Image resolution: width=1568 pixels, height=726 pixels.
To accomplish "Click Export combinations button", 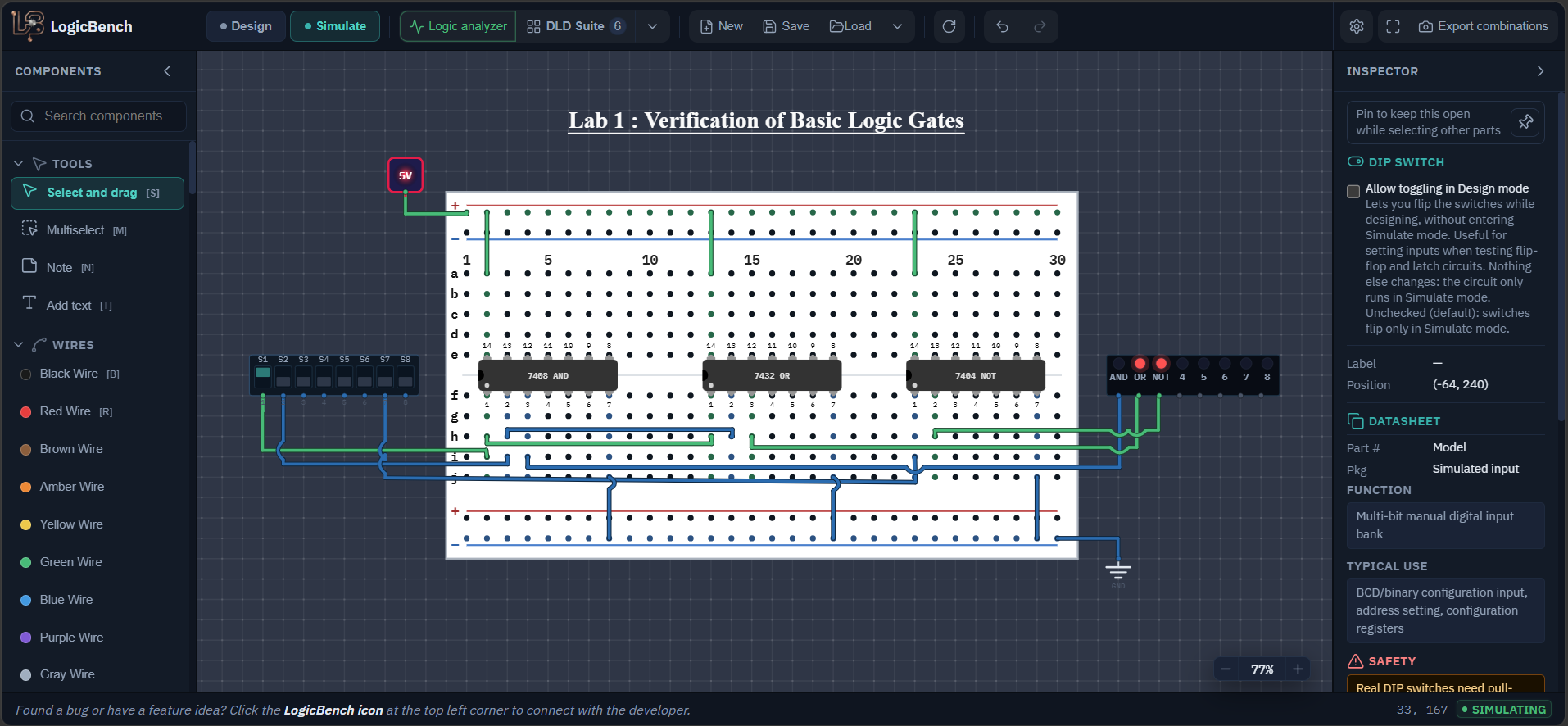I will click(1484, 26).
